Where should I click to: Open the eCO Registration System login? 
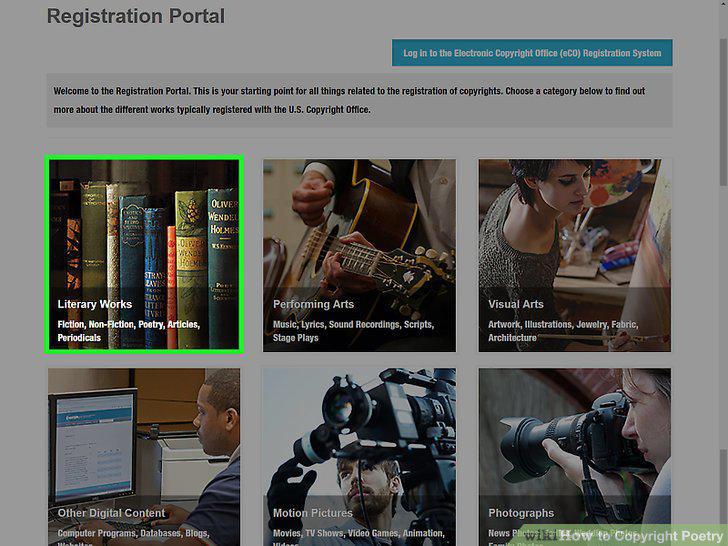(x=532, y=52)
